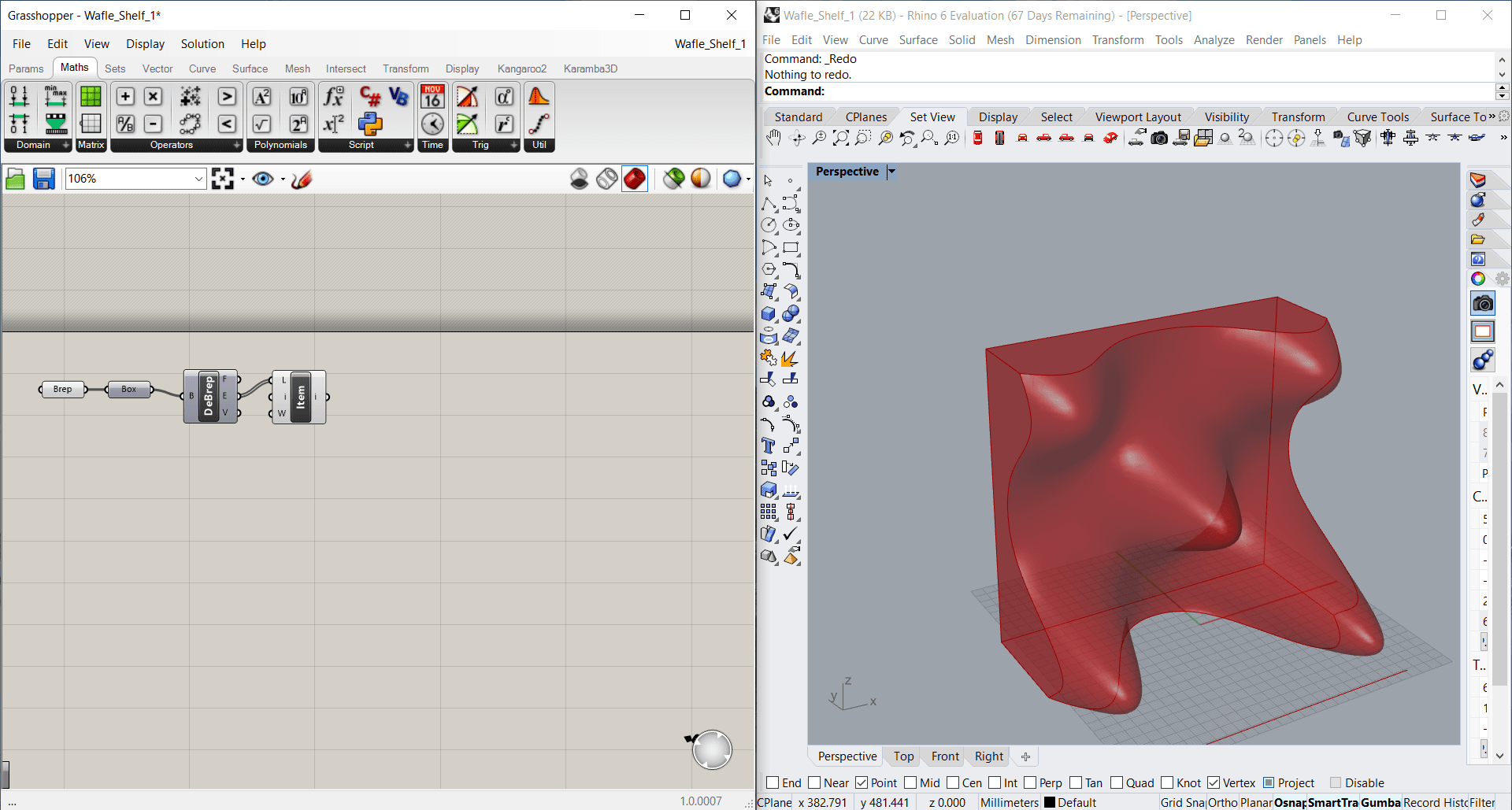
Task: Click the Python script component icon
Action: [x=370, y=124]
